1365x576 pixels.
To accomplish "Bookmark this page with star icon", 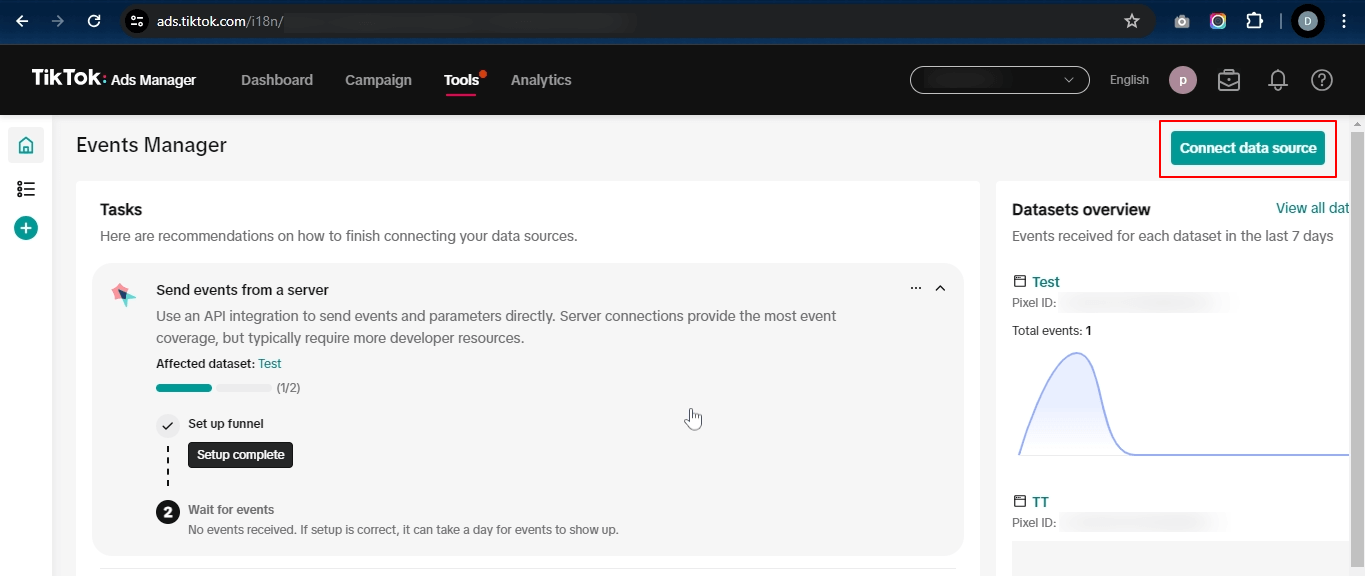I will pos(1132,21).
